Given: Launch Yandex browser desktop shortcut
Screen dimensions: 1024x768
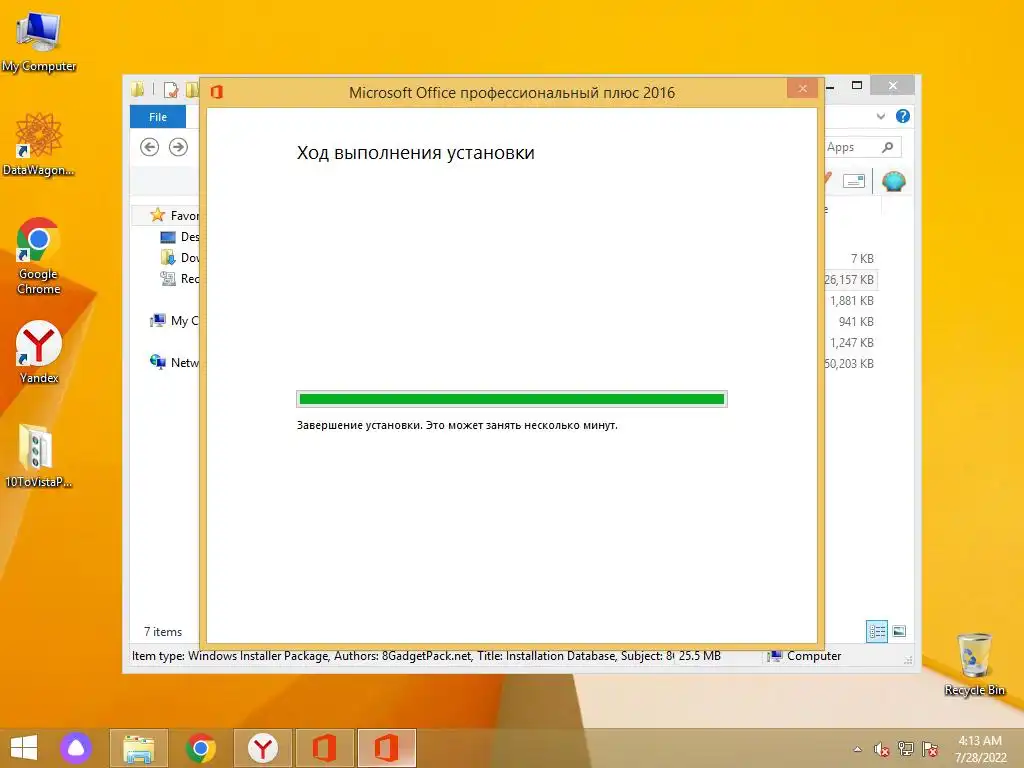Looking at the screenshot, I should [39, 352].
